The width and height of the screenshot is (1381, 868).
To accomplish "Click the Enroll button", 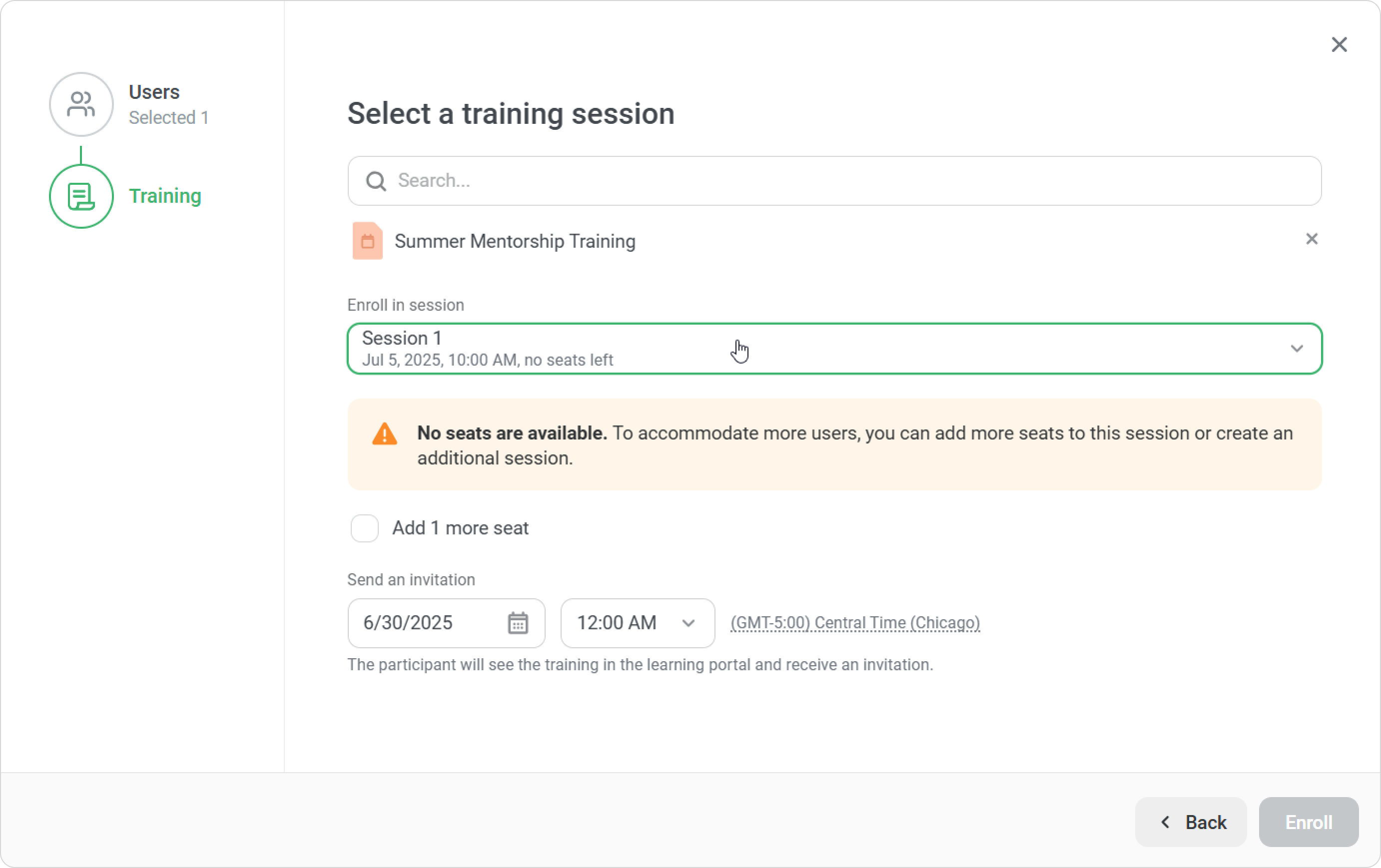I will [1308, 822].
